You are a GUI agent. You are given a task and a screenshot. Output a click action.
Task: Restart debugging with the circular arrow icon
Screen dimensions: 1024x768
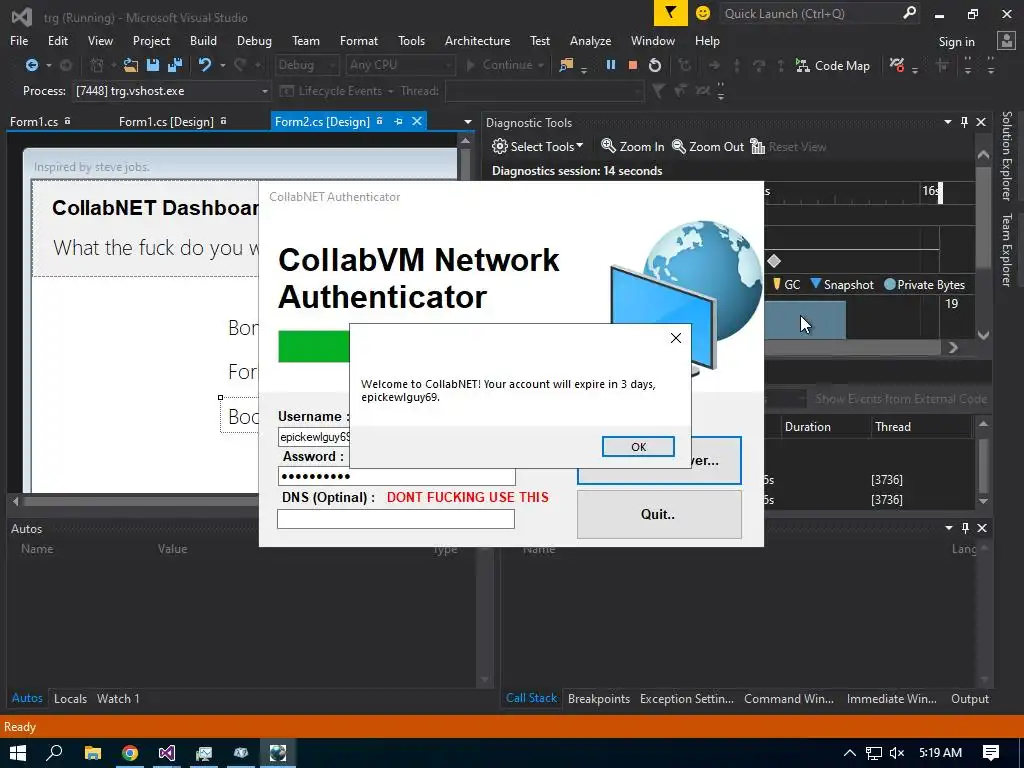(x=655, y=65)
